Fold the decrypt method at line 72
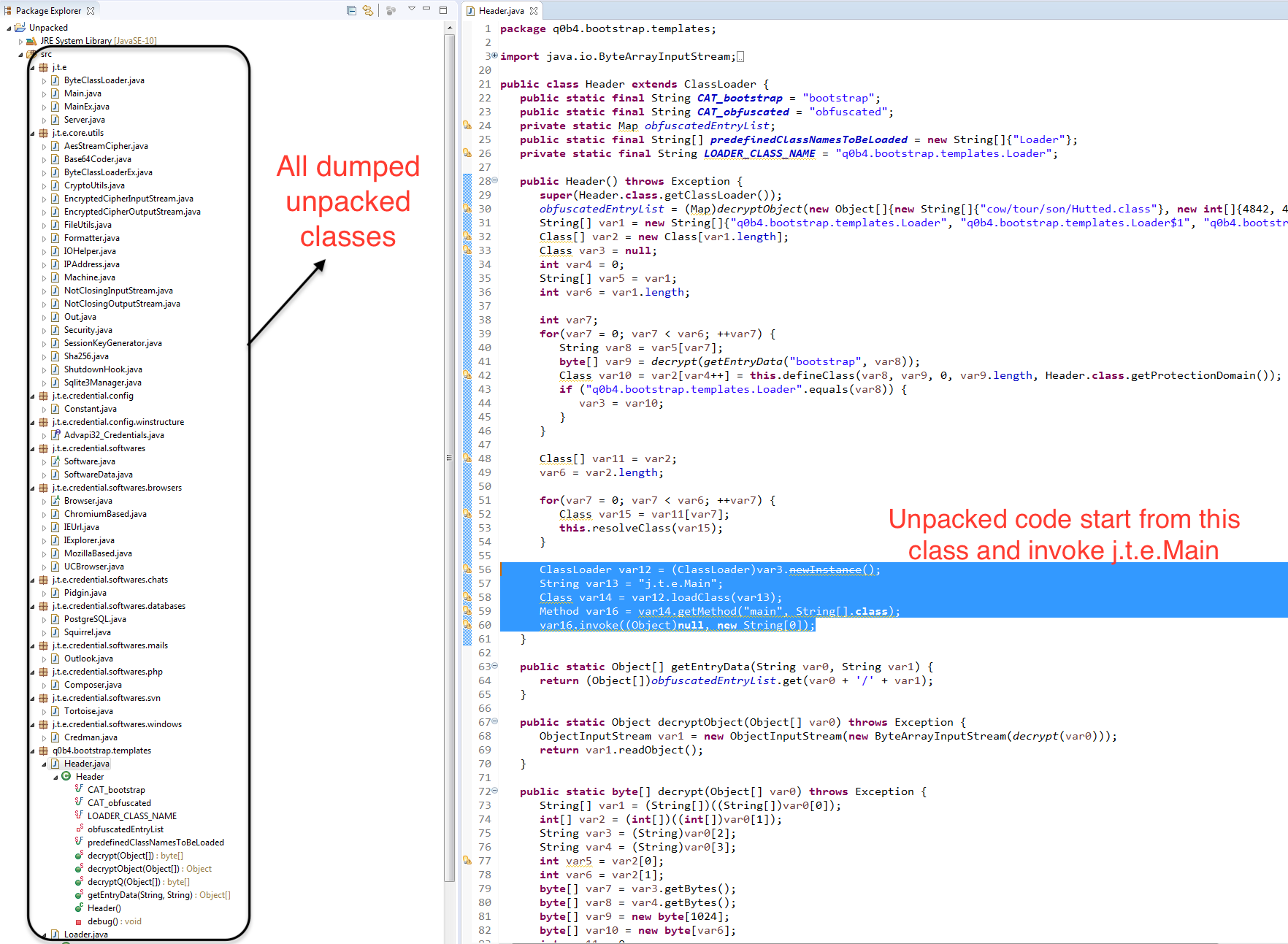This screenshot has height=944, width=1288. [x=495, y=791]
